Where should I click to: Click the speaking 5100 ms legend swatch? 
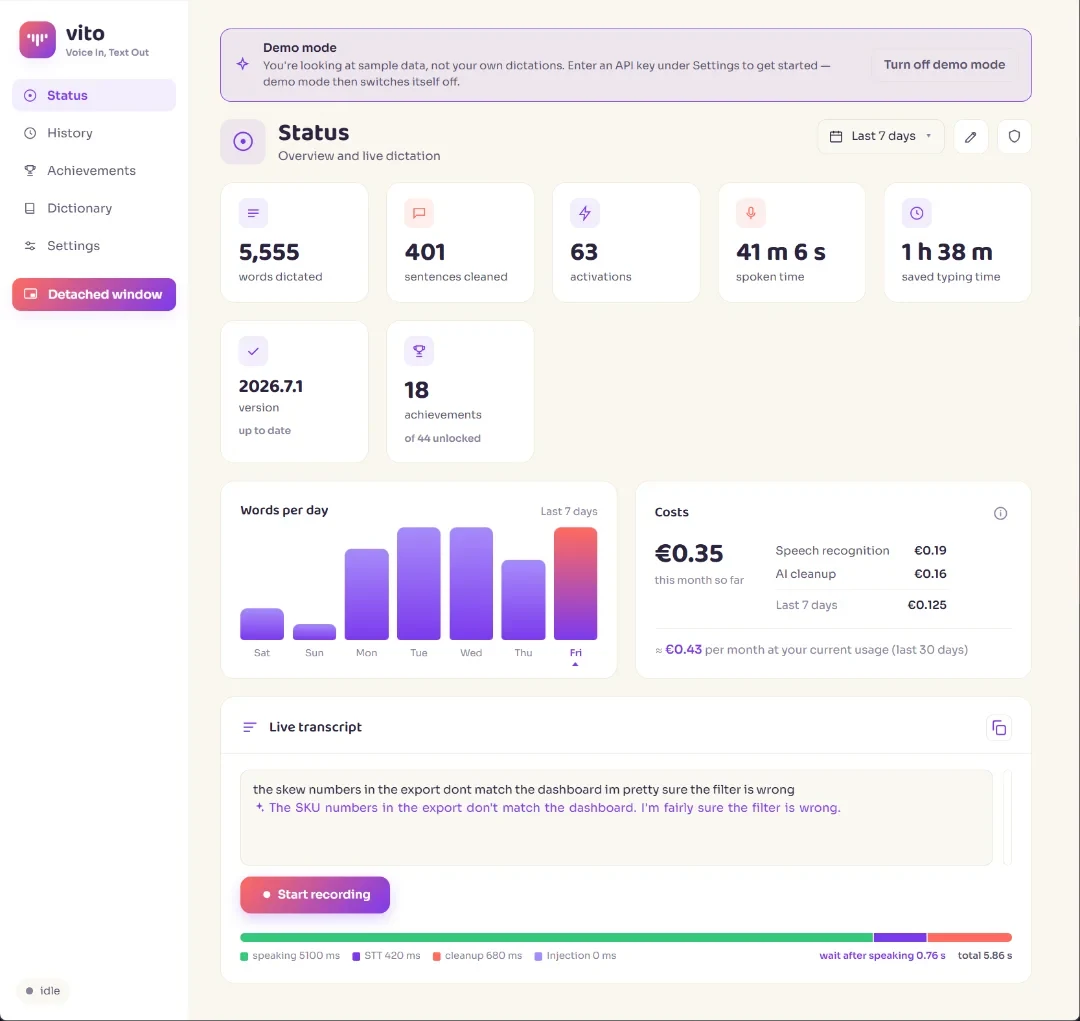[x=244, y=956]
